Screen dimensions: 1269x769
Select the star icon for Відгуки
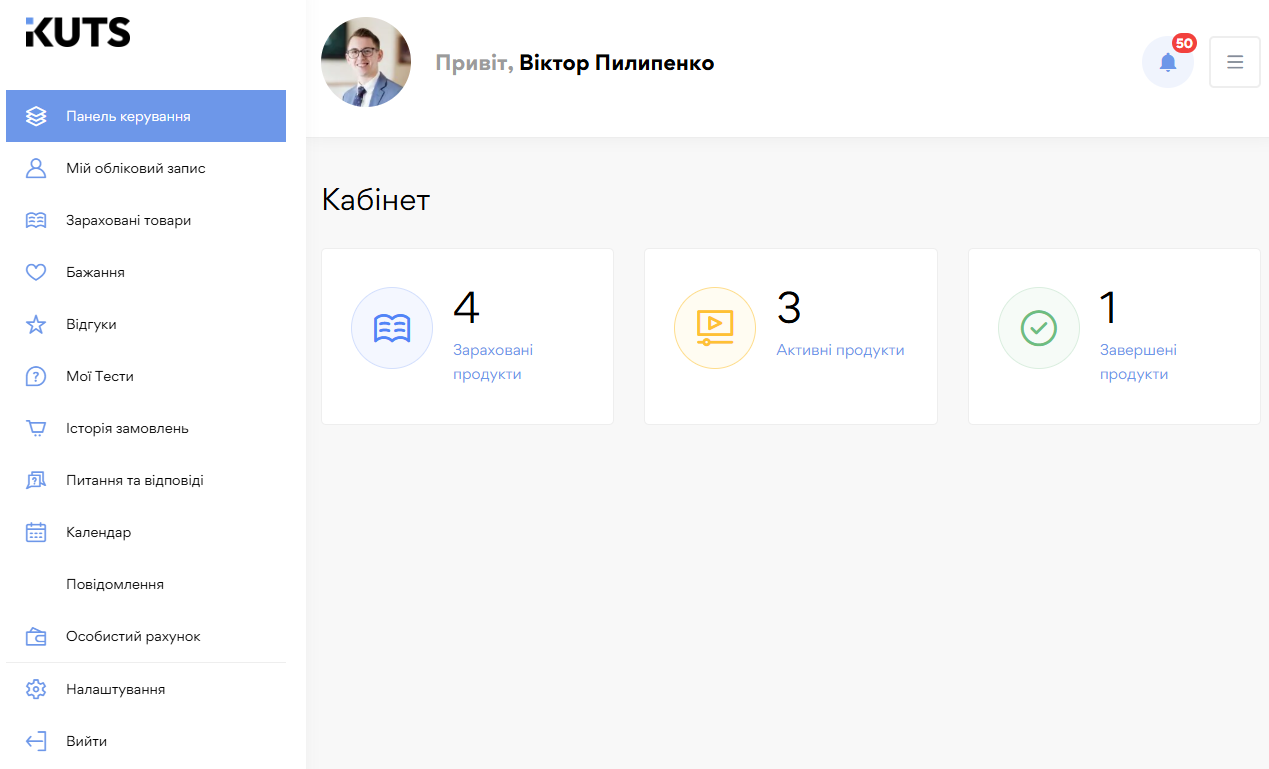coord(36,323)
